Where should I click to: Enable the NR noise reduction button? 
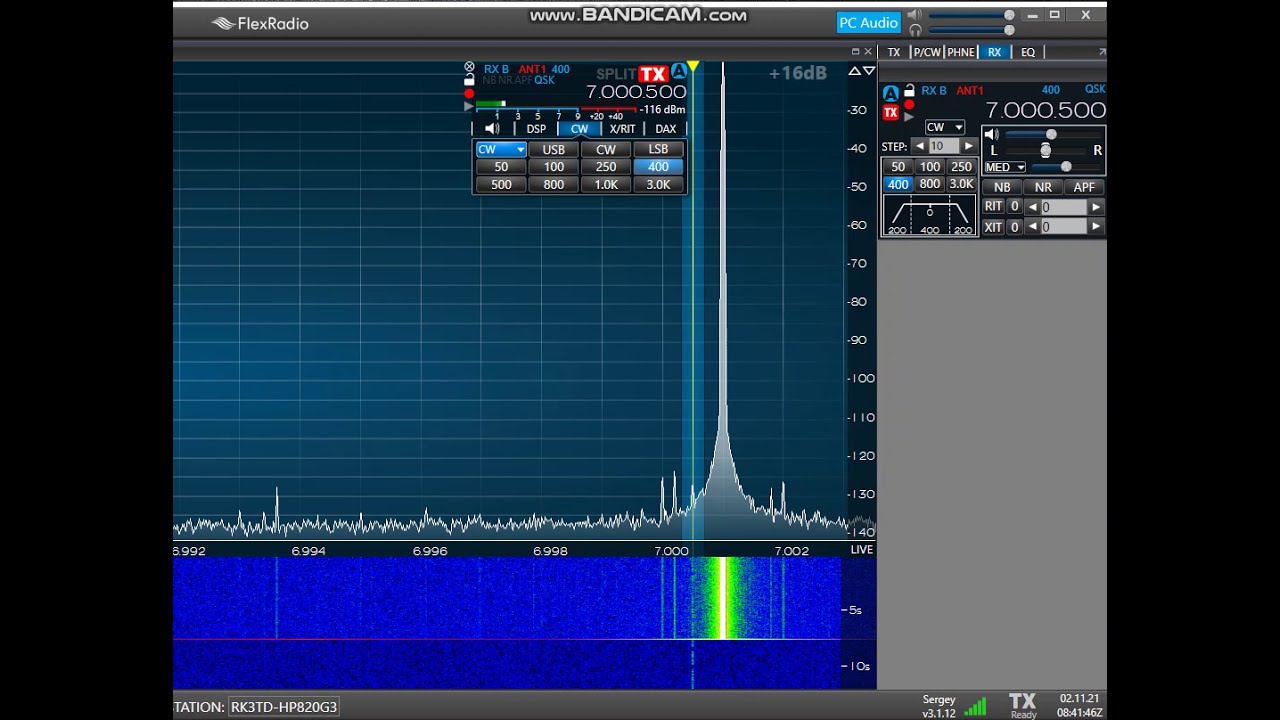coord(1043,187)
